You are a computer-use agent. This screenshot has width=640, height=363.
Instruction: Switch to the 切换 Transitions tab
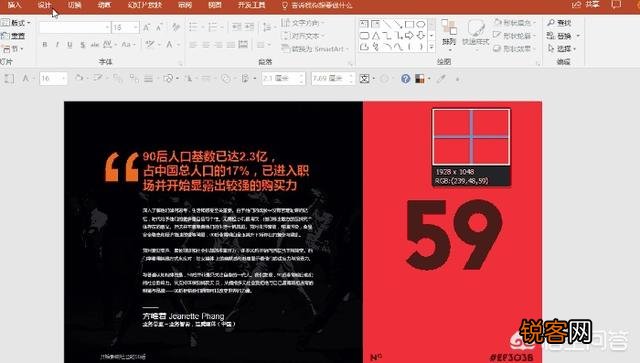(x=74, y=5)
